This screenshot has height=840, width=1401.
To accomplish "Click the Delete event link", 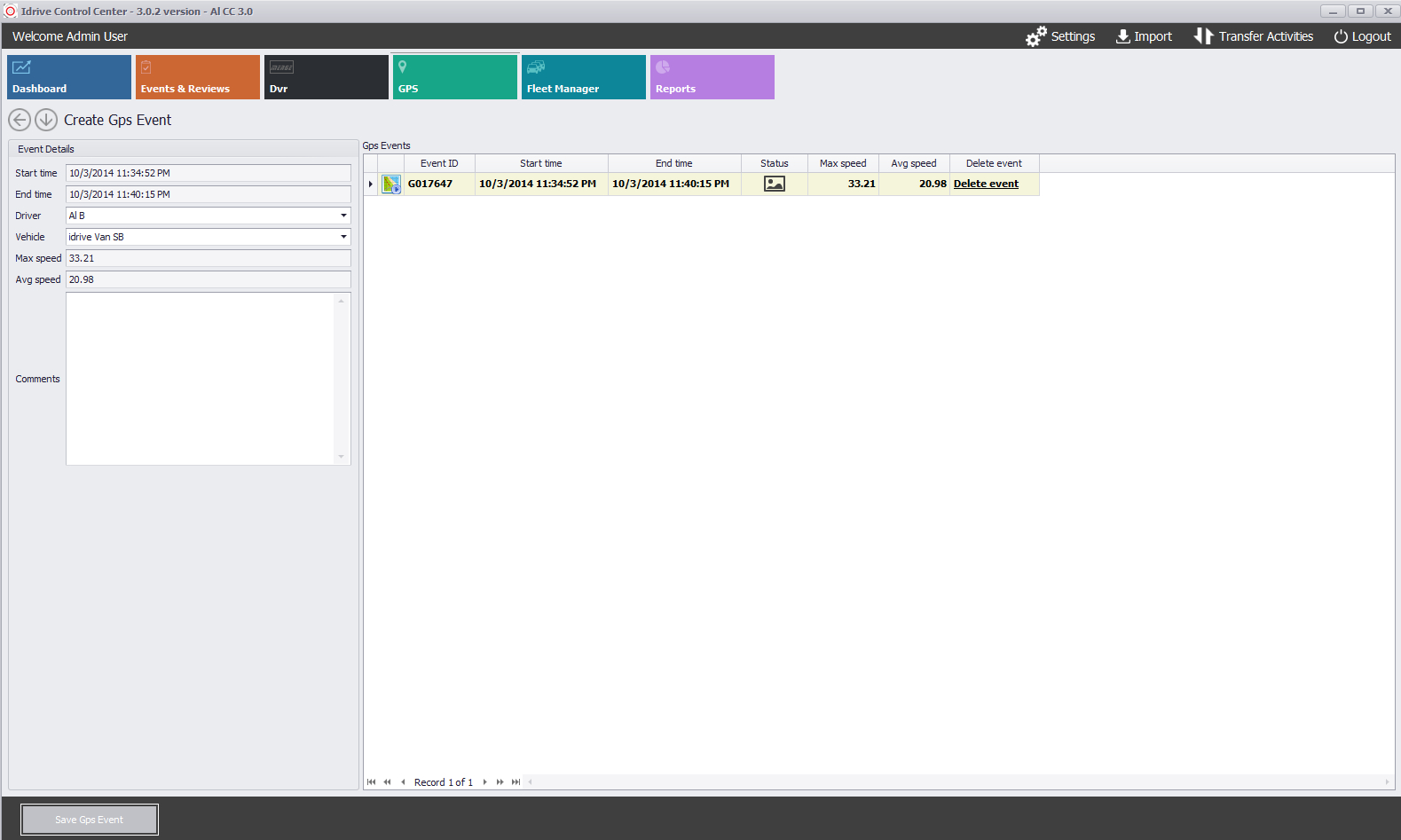I will [986, 184].
